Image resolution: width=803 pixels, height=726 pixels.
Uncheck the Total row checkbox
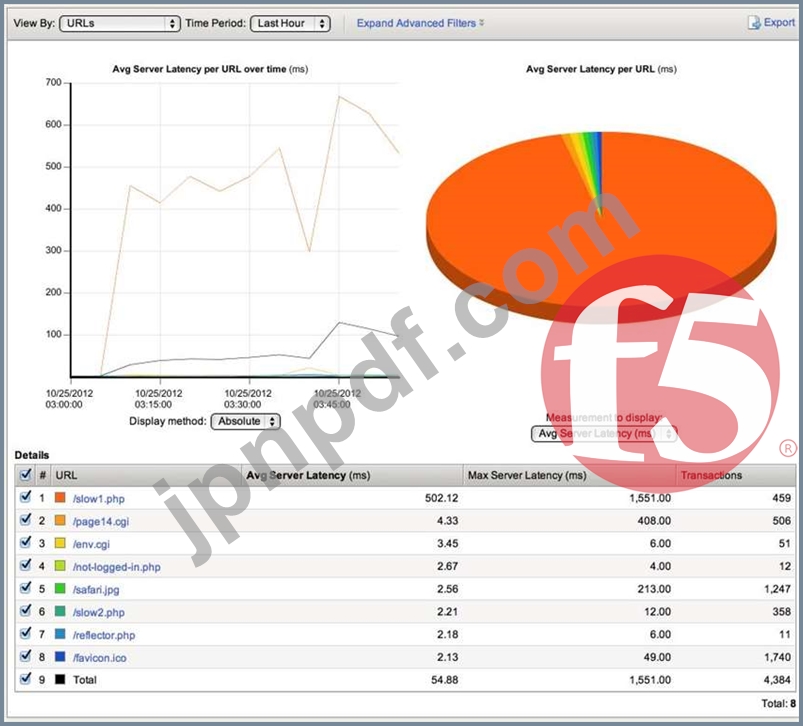tap(25, 679)
